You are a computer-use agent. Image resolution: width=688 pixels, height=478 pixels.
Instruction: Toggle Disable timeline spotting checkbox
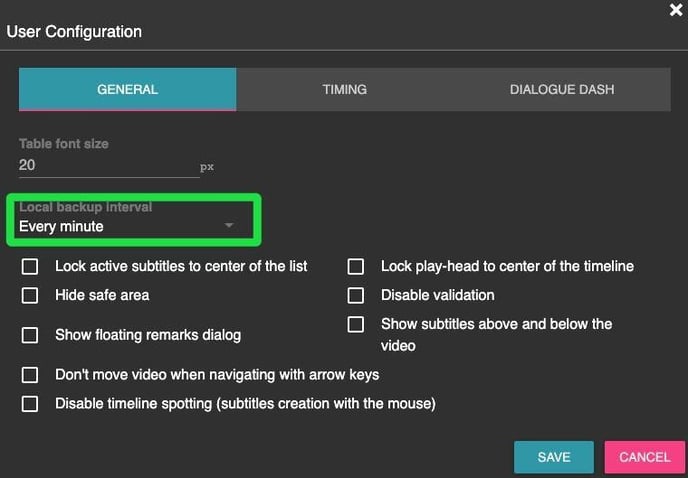31,404
